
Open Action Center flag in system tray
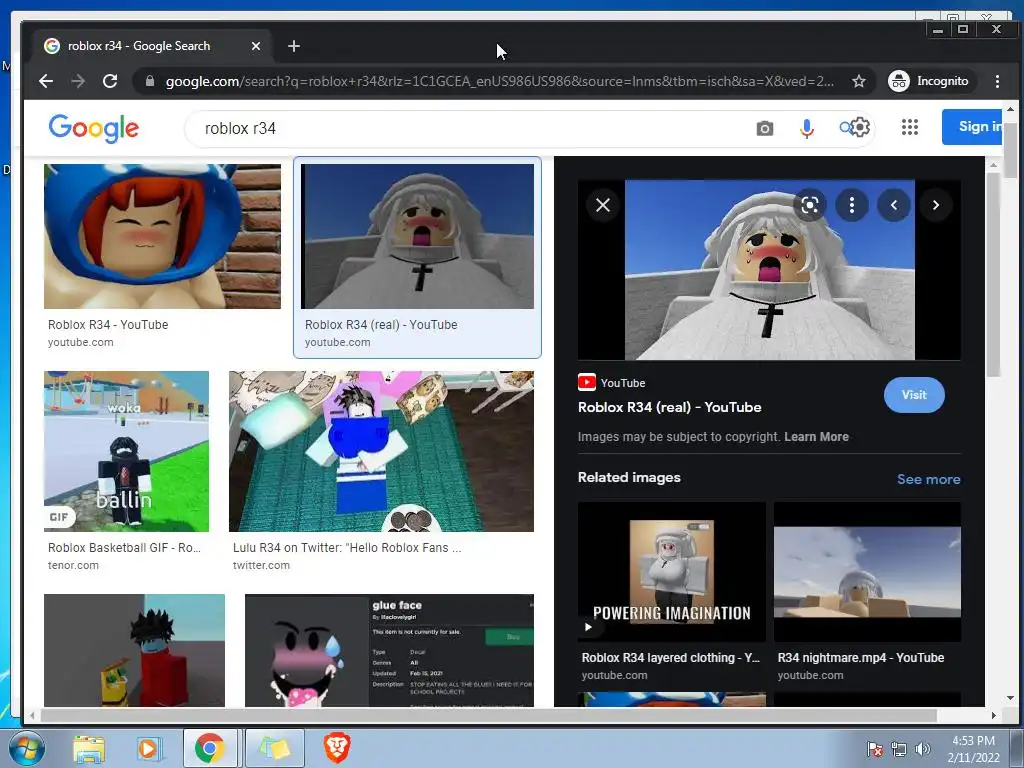click(874, 749)
